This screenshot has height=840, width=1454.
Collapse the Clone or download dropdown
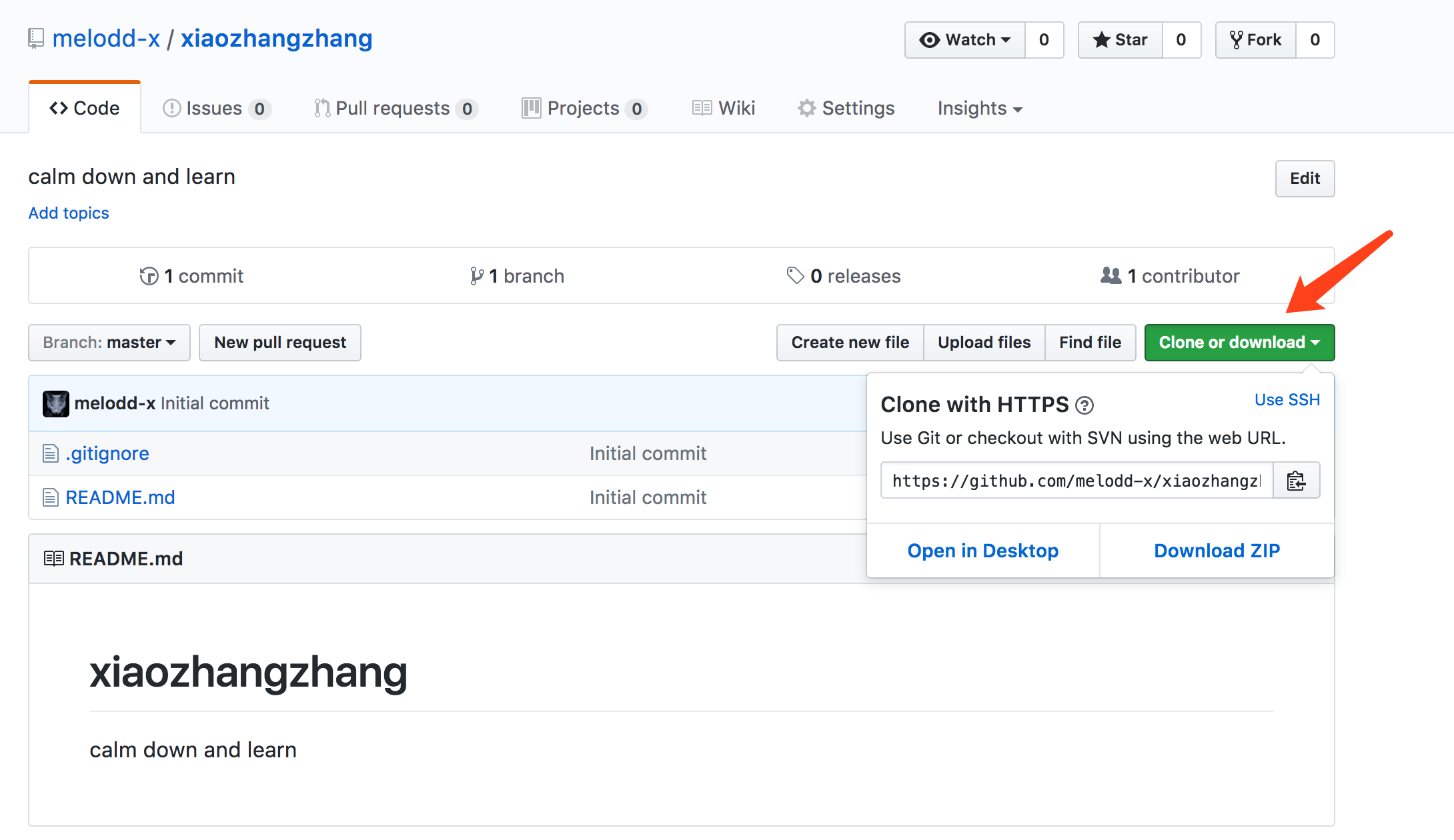click(x=1239, y=343)
